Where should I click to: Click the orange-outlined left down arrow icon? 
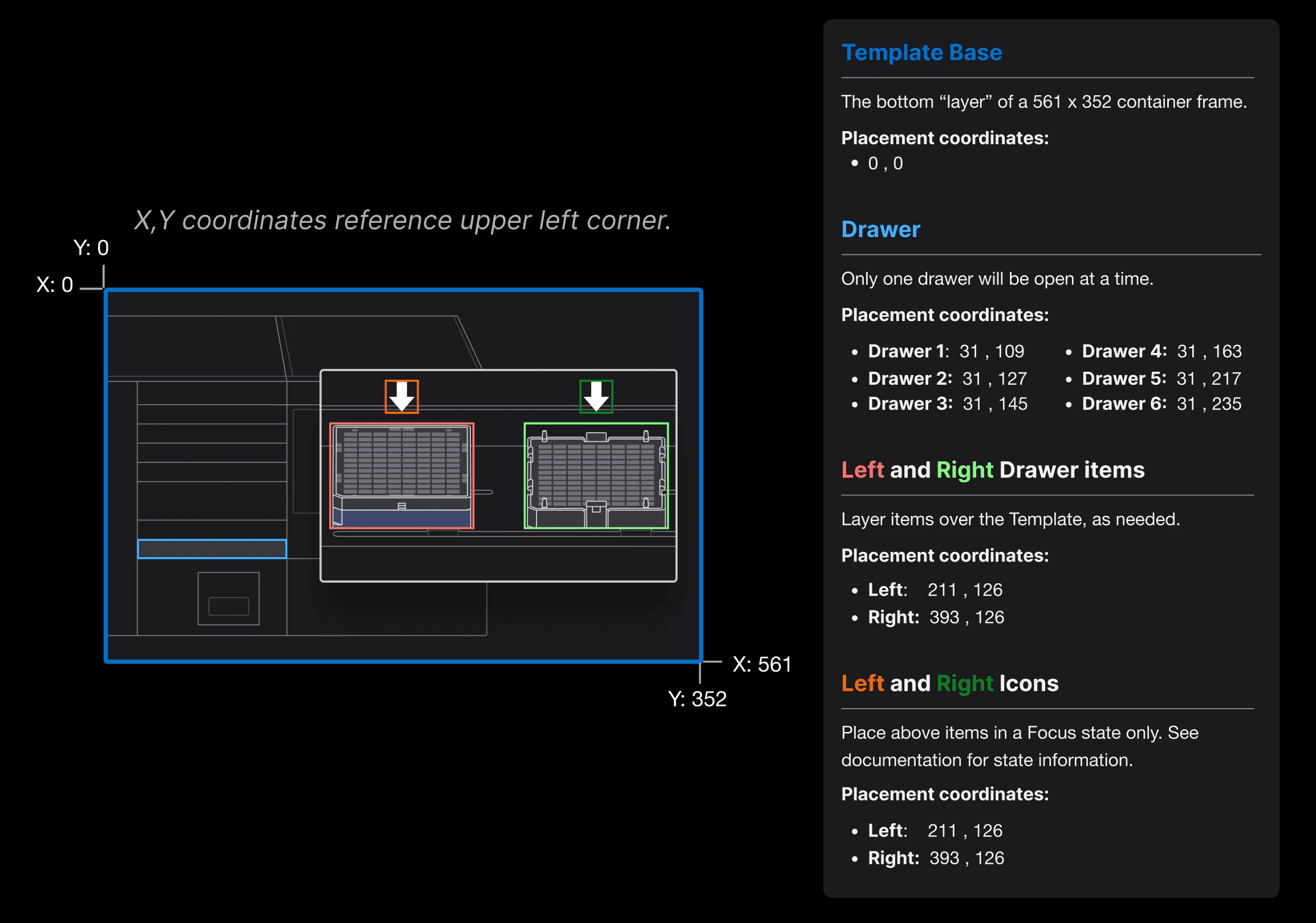pos(401,396)
